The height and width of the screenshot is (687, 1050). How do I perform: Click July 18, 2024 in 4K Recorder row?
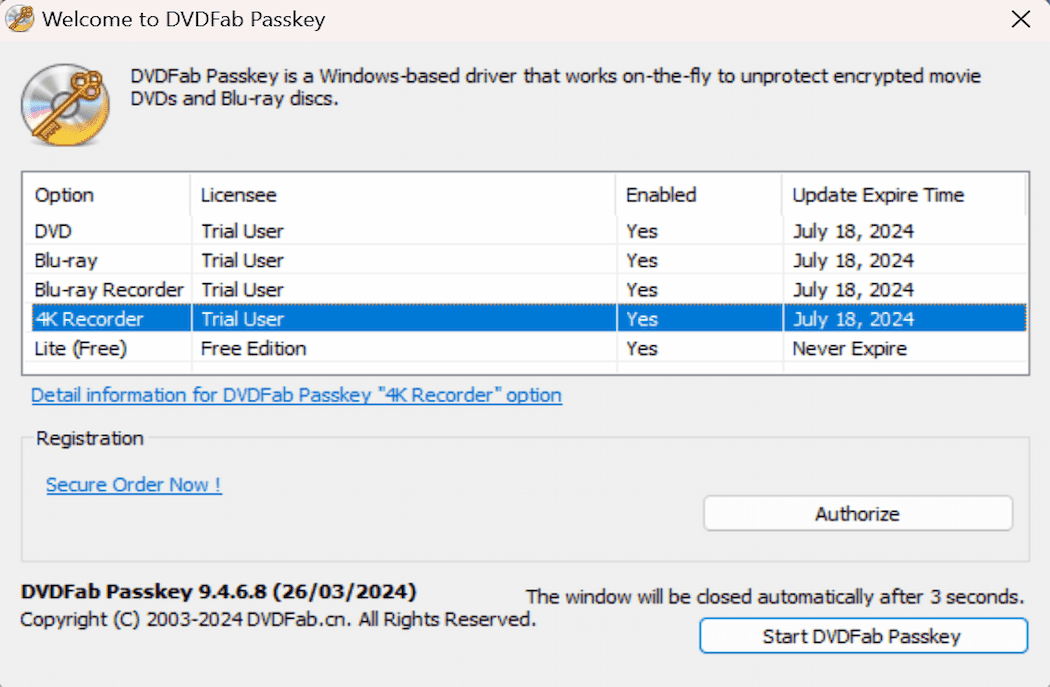coord(853,319)
